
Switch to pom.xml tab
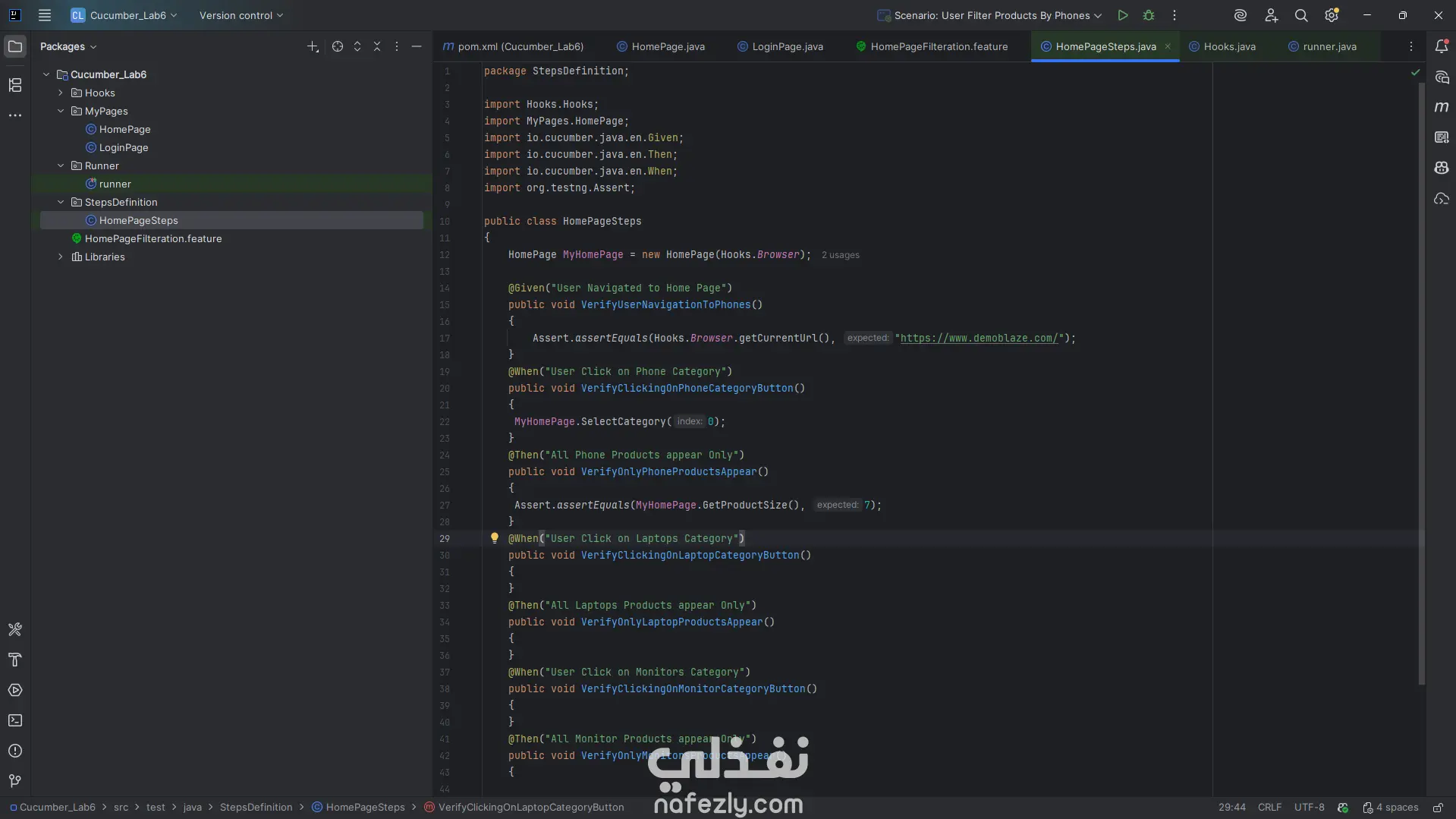[514, 46]
